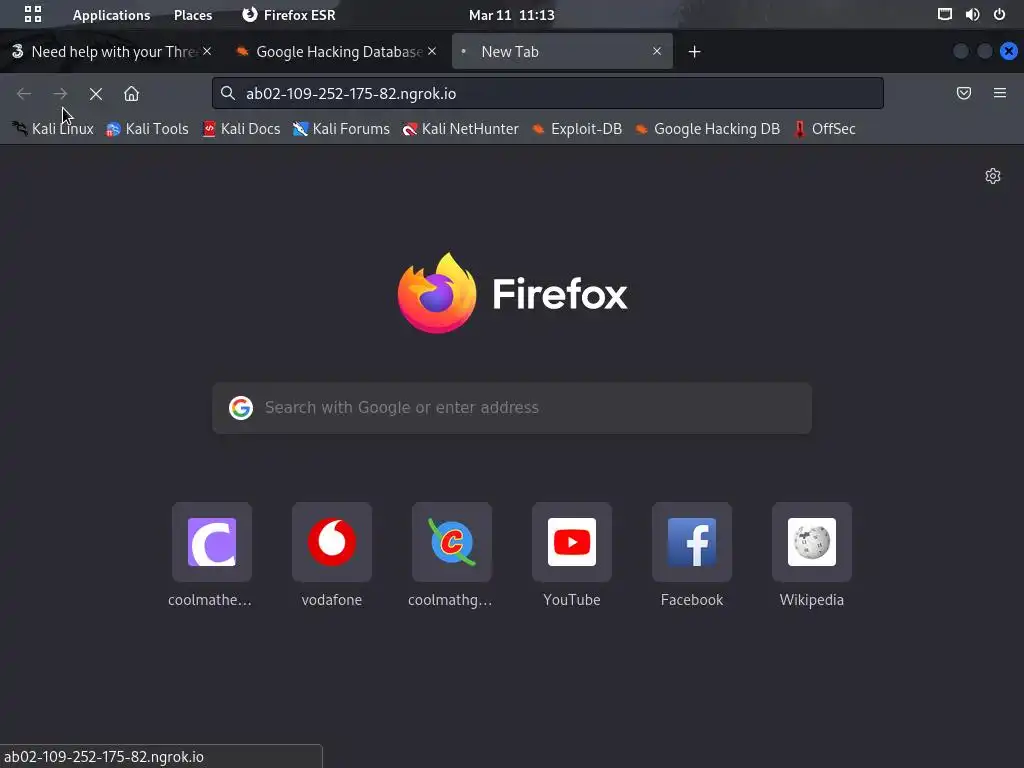Click the Mar 11 11:13 clock

[x=511, y=15]
